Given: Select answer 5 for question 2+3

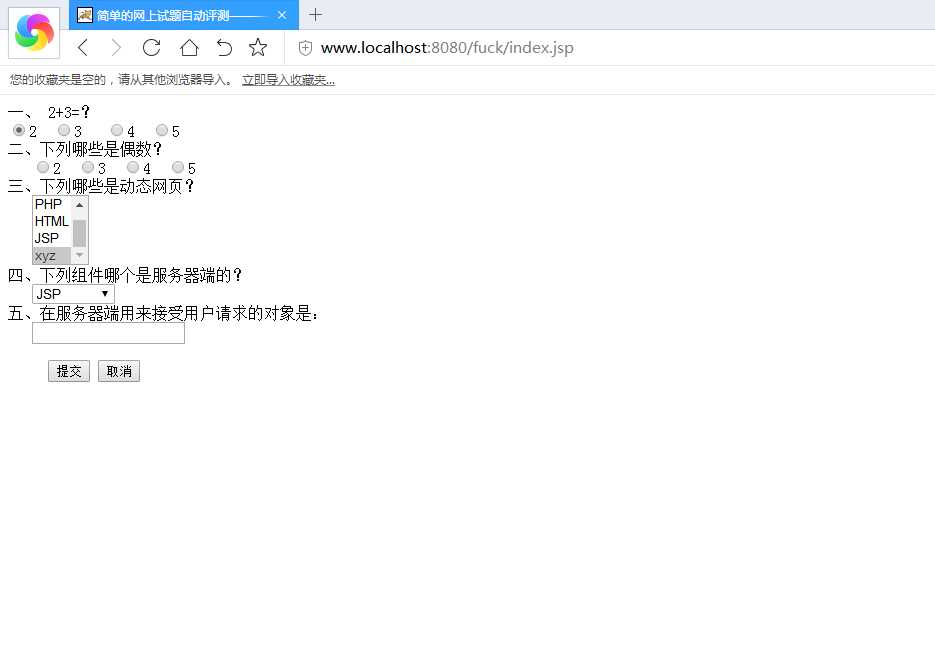Looking at the screenshot, I should [162, 130].
